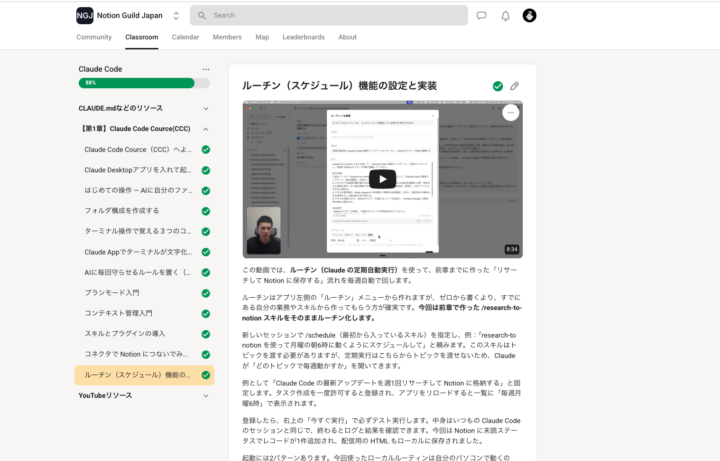Open lesson ターミナル操作で覚える3つのコ...
Screen dimensions: 720x461
tap(138, 231)
